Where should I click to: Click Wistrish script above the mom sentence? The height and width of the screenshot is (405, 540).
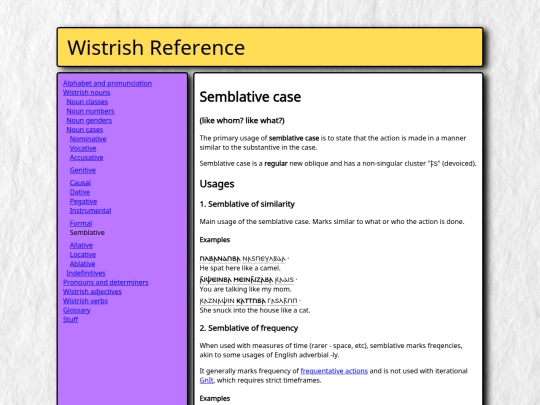pyautogui.click(x=248, y=280)
